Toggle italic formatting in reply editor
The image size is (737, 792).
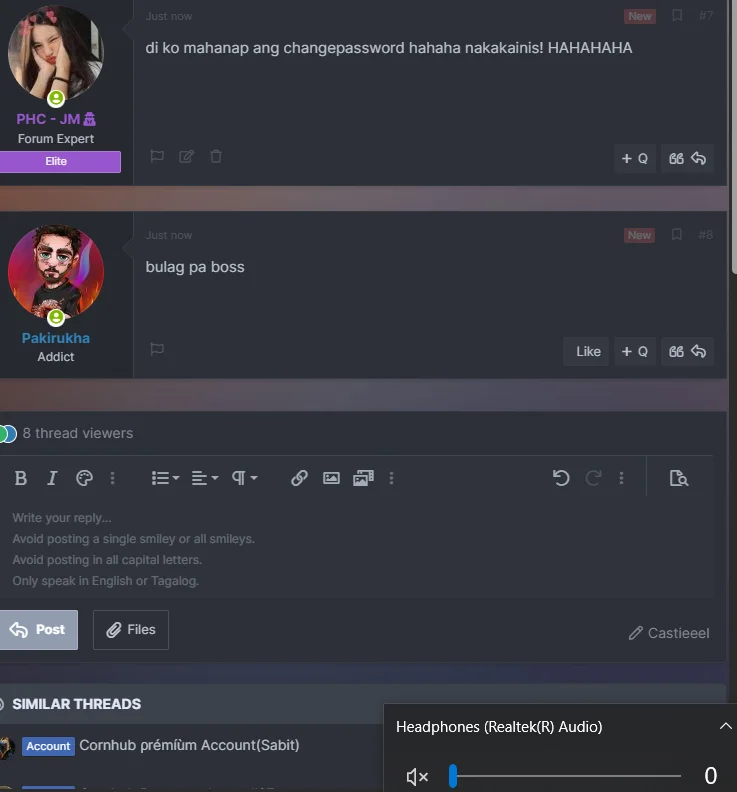click(52, 478)
